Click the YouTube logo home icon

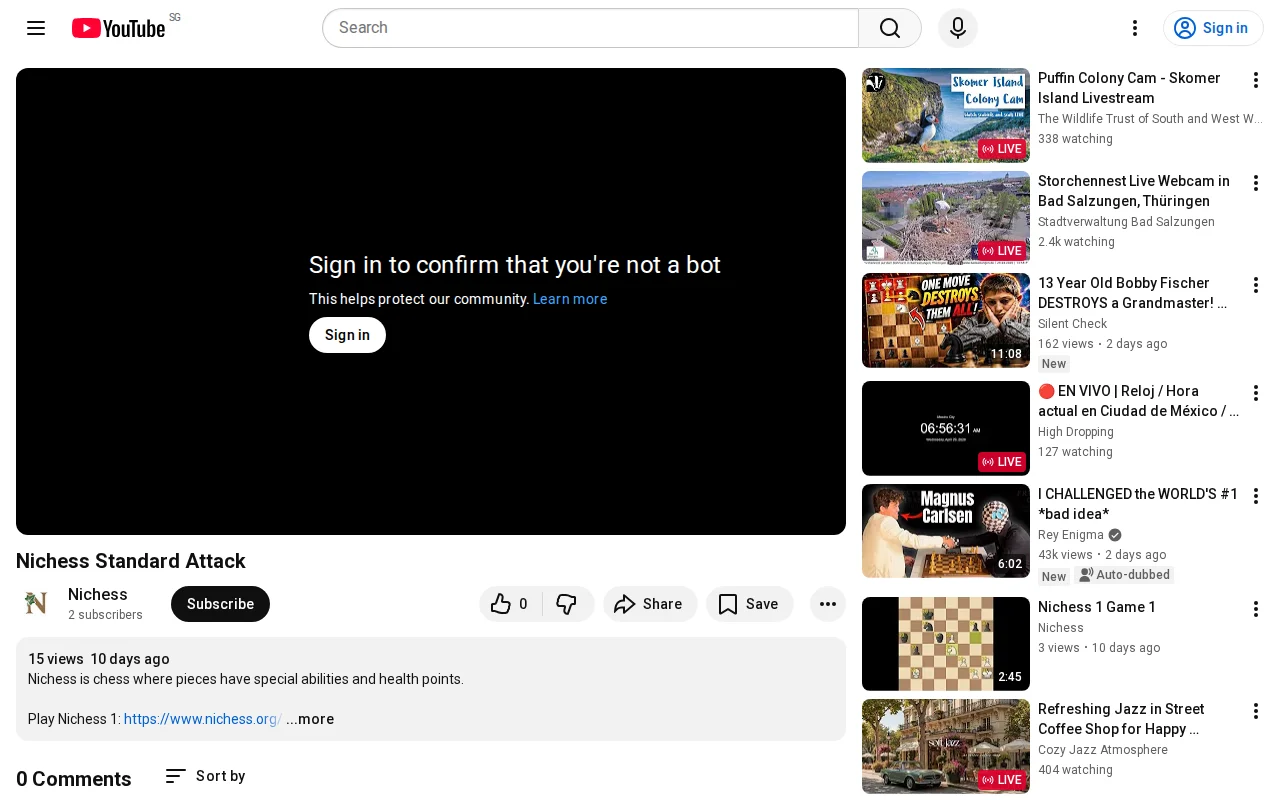118,28
